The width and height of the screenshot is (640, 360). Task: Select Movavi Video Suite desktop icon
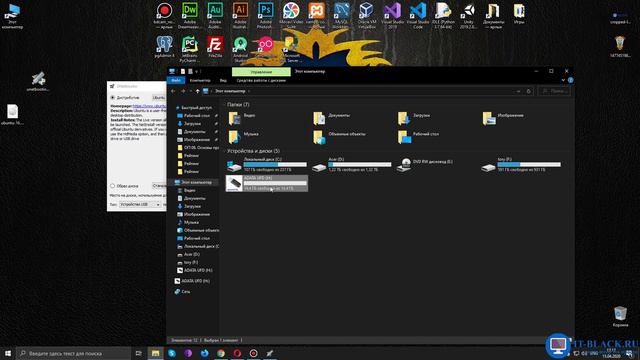pyautogui.click(x=291, y=16)
